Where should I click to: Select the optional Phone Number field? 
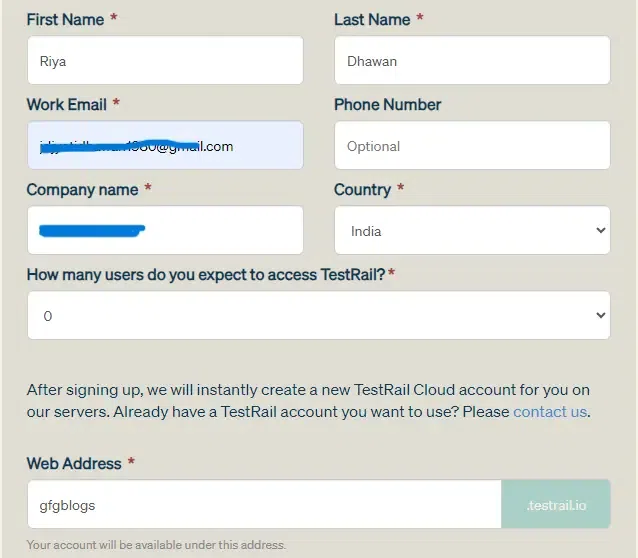pos(471,146)
